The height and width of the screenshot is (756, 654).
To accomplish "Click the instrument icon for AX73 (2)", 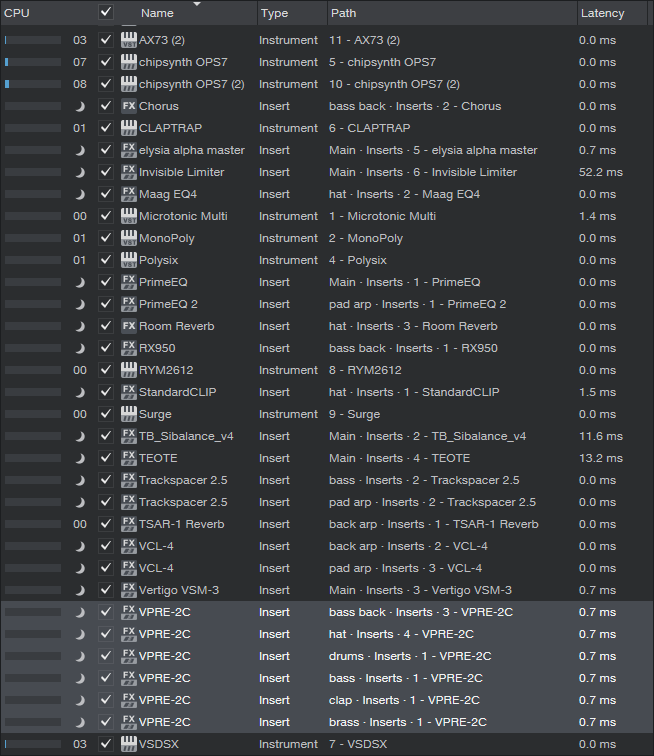I will pos(128,40).
